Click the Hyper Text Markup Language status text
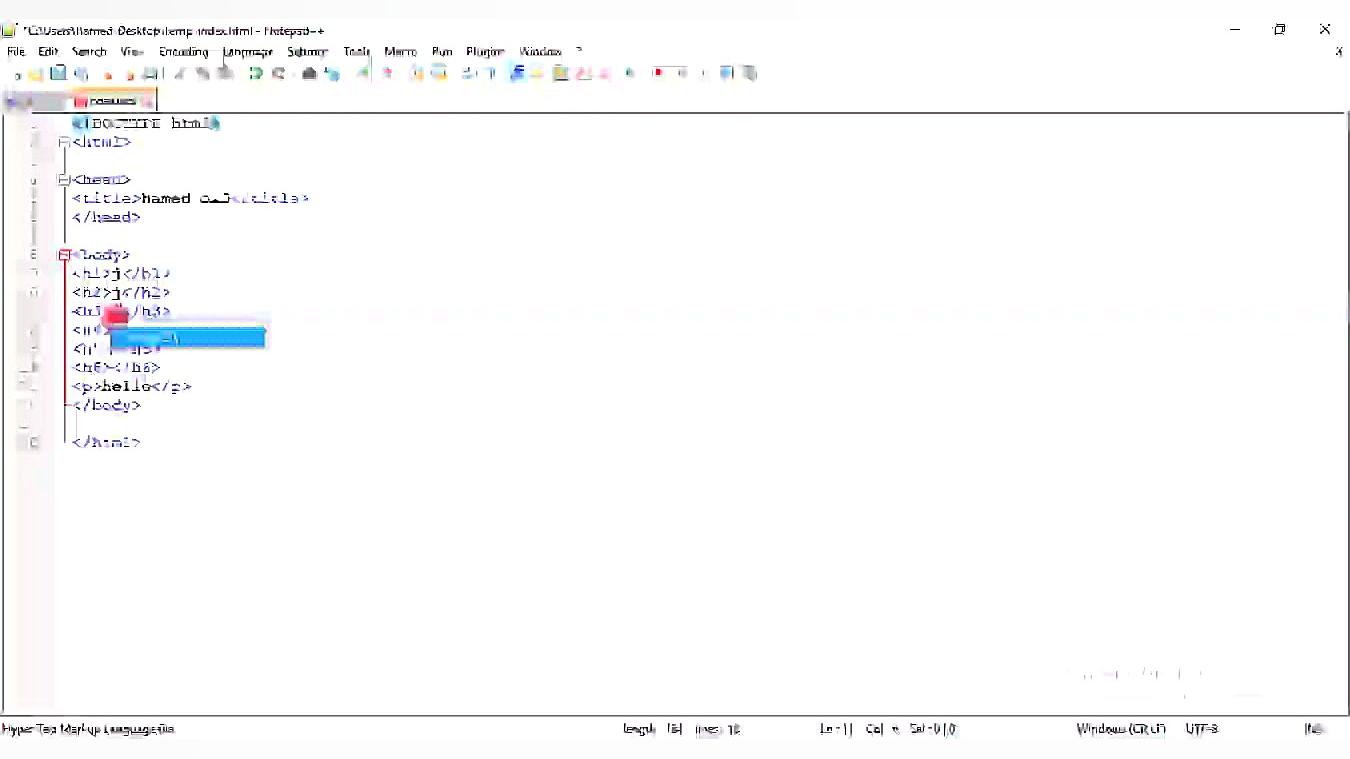The width and height of the screenshot is (1350, 759). click(x=88, y=729)
